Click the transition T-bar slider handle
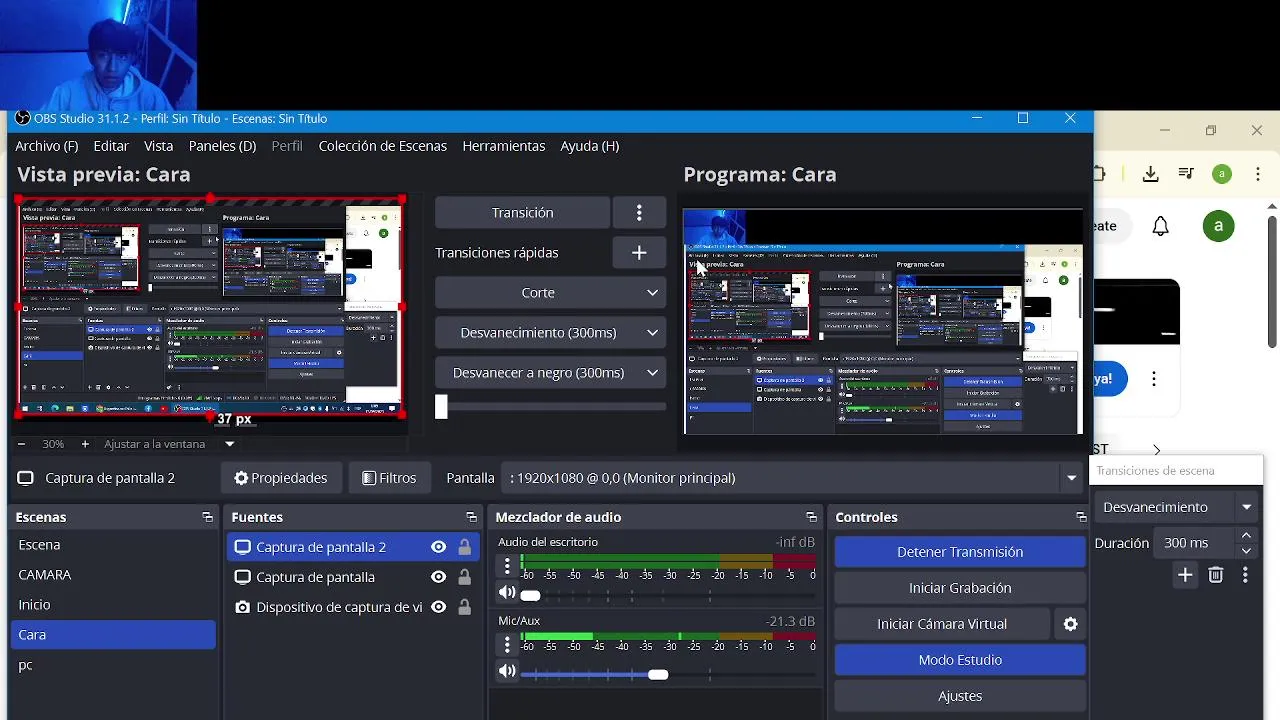The image size is (1280, 720). pyautogui.click(x=441, y=407)
